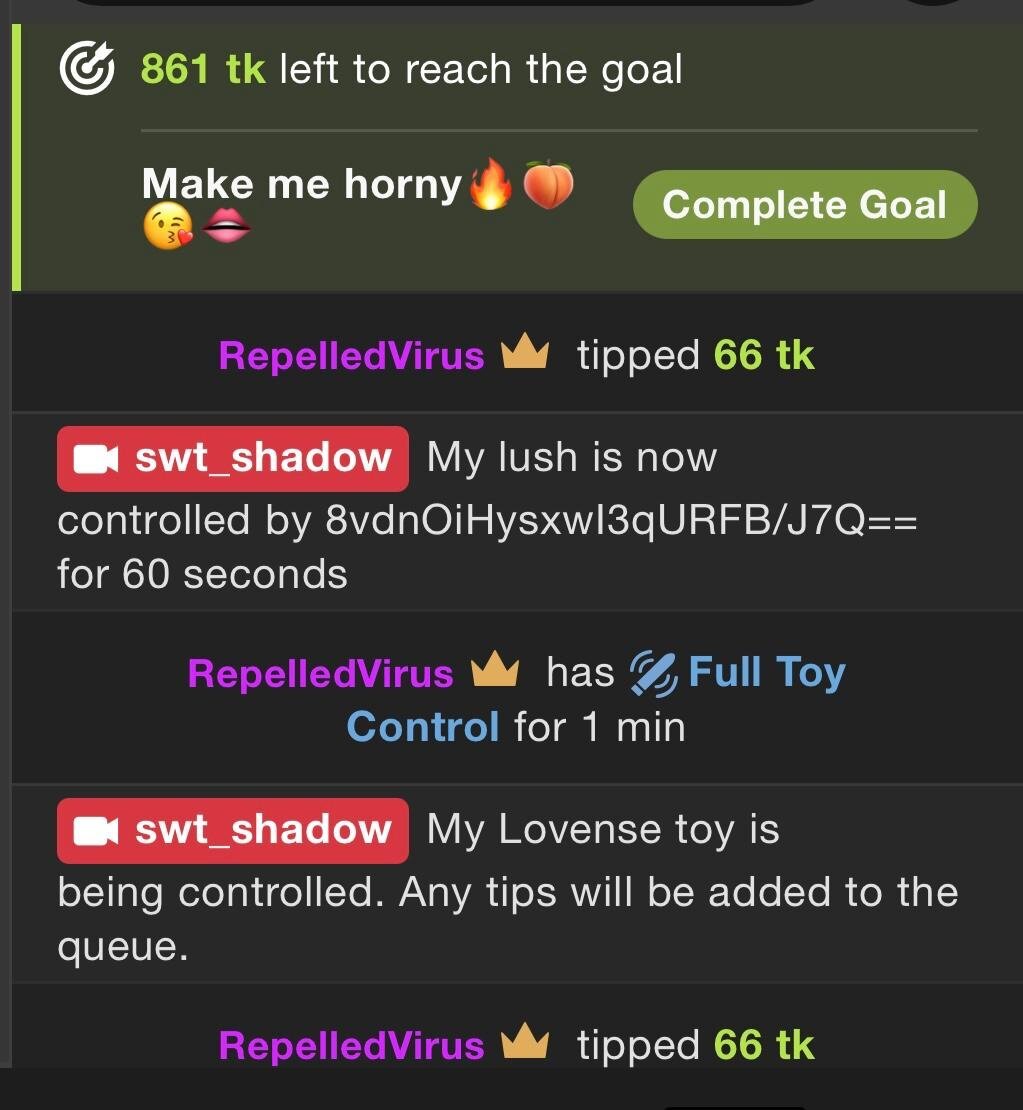Select the 'Make me horny' goal text
Image resolution: width=1023 pixels, height=1110 pixels.
tap(302, 184)
